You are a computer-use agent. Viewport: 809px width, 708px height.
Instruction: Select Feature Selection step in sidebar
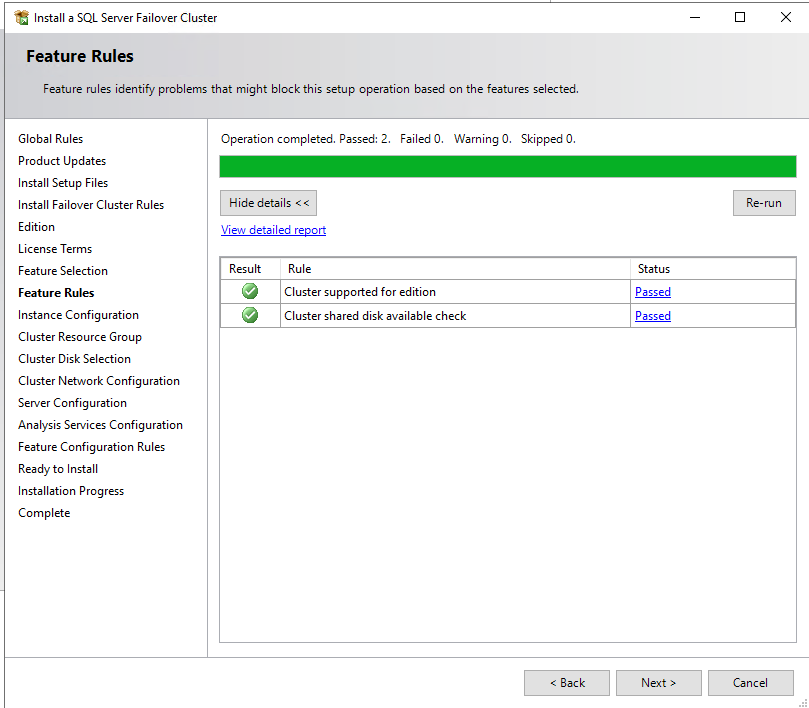pyautogui.click(x=63, y=271)
